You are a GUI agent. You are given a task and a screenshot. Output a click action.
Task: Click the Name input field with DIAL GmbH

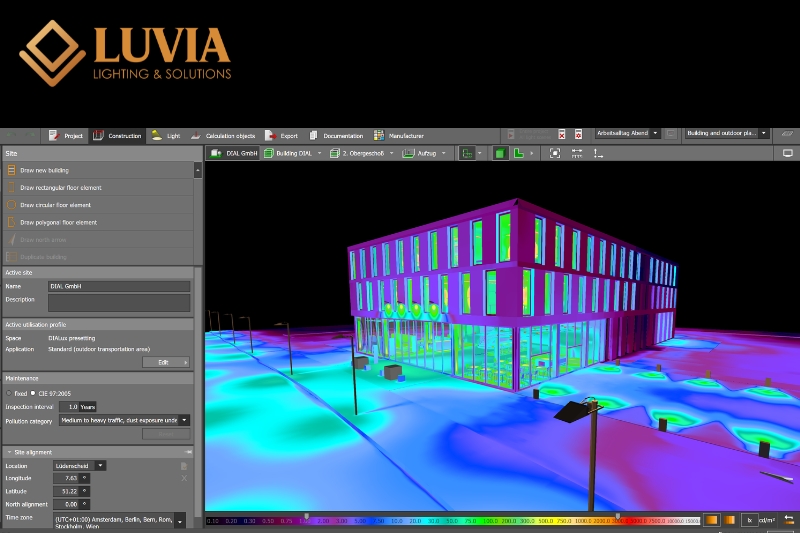click(119, 286)
